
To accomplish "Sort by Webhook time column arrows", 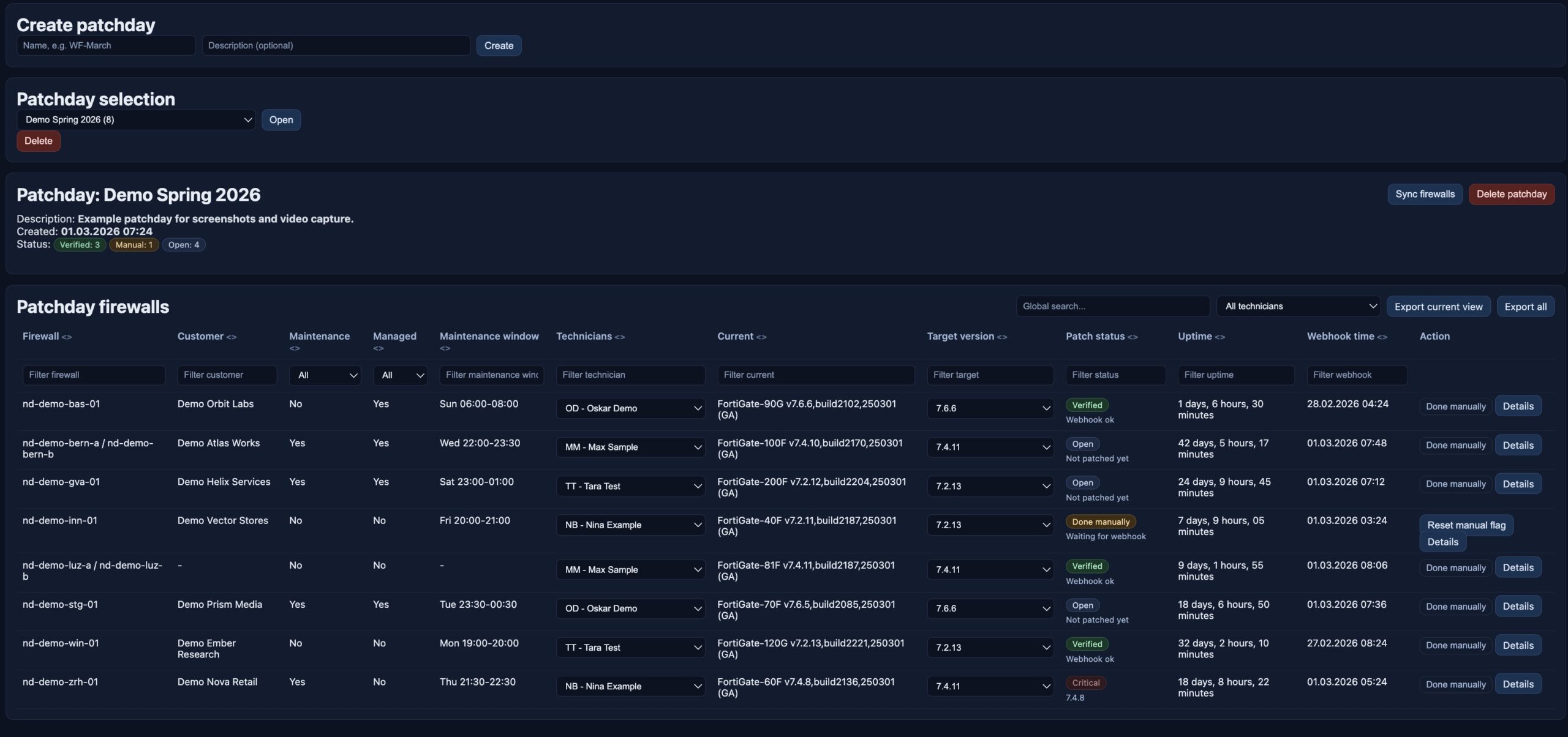I will 1382,337.
